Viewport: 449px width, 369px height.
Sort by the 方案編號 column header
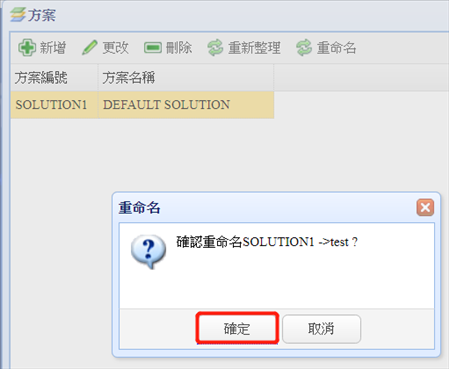click(54, 78)
